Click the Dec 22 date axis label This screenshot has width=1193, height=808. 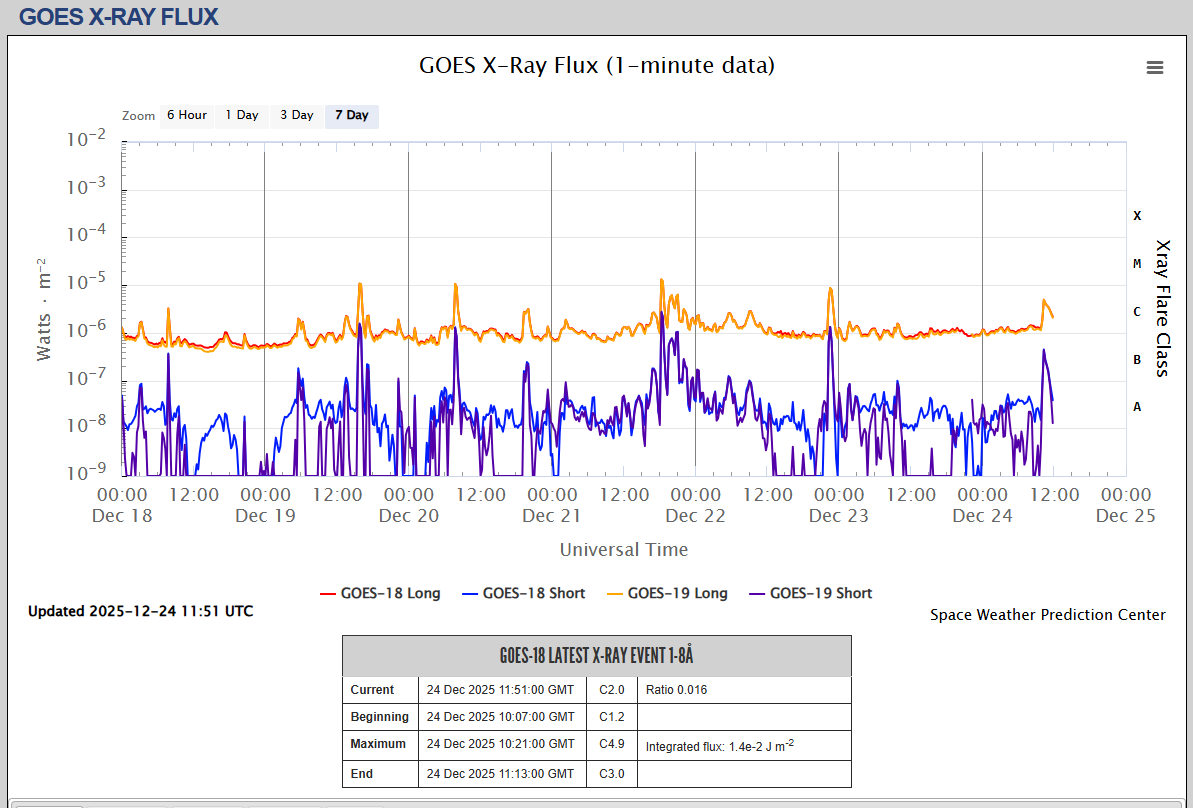(x=695, y=516)
